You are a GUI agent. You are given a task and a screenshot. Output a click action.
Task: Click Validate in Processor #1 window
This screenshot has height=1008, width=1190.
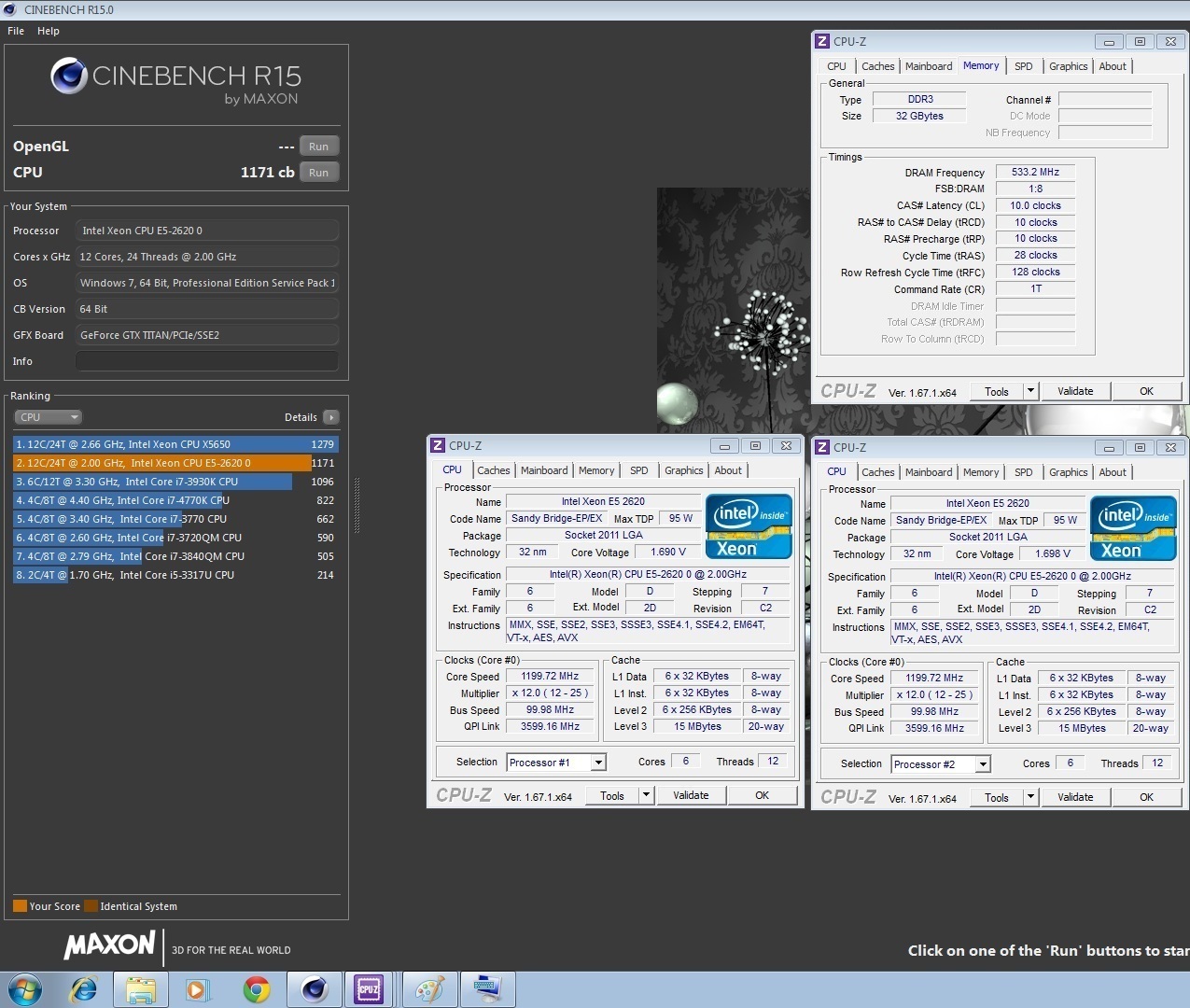click(691, 795)
